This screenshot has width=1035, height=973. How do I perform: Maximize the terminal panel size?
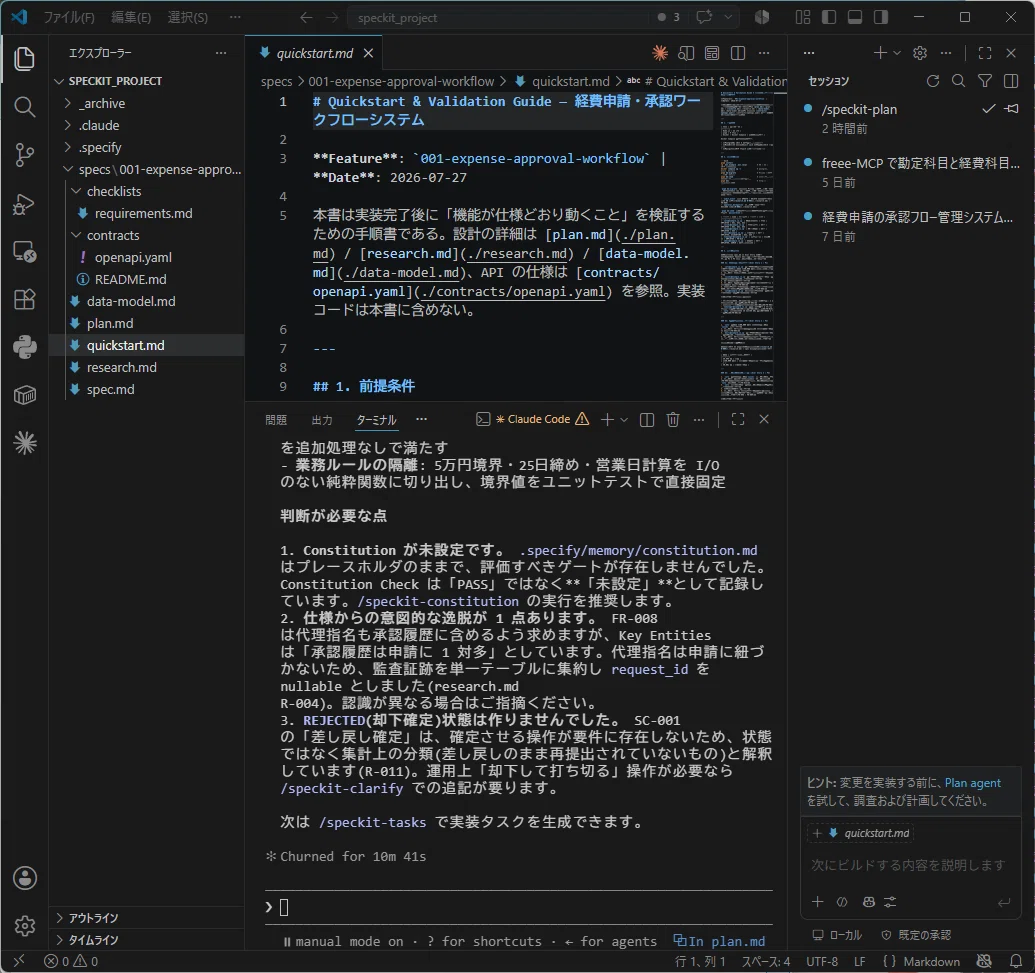pyautogui.click(x=738, y=419)
